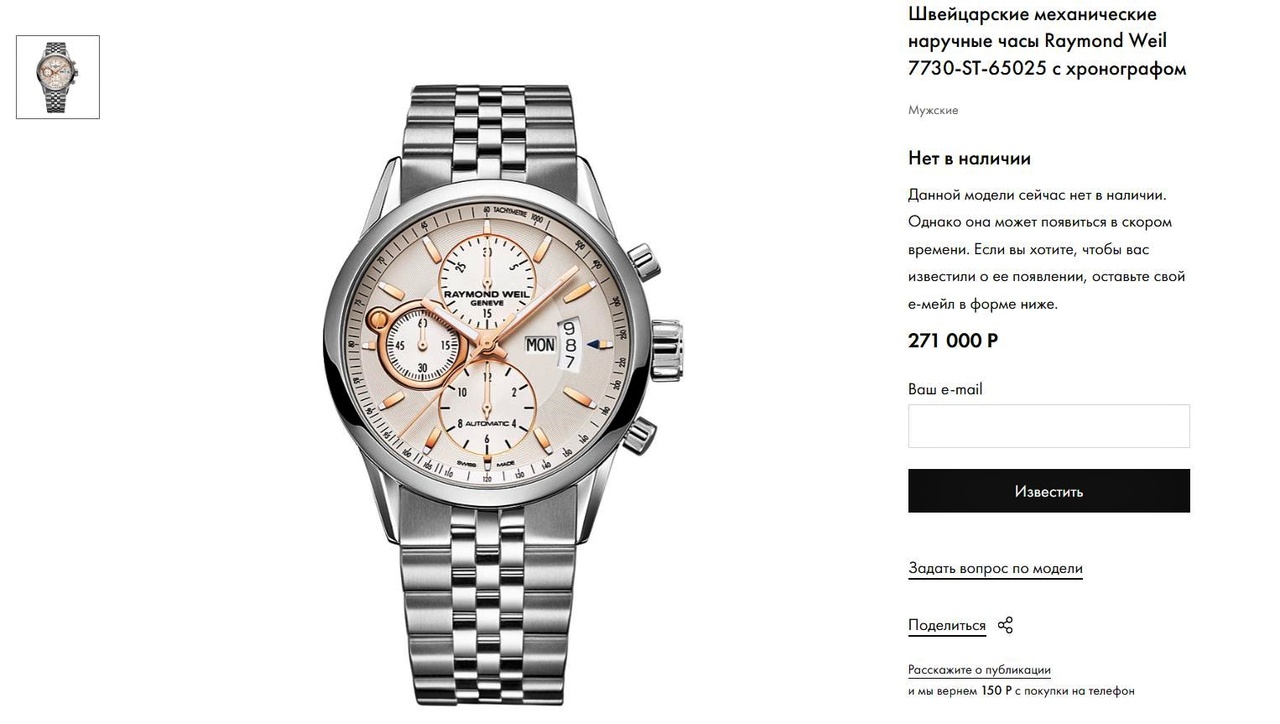This screenshot has height=724, width=1280.
Task: Click the MON day window on watch dial
Action: click(540, 343)
